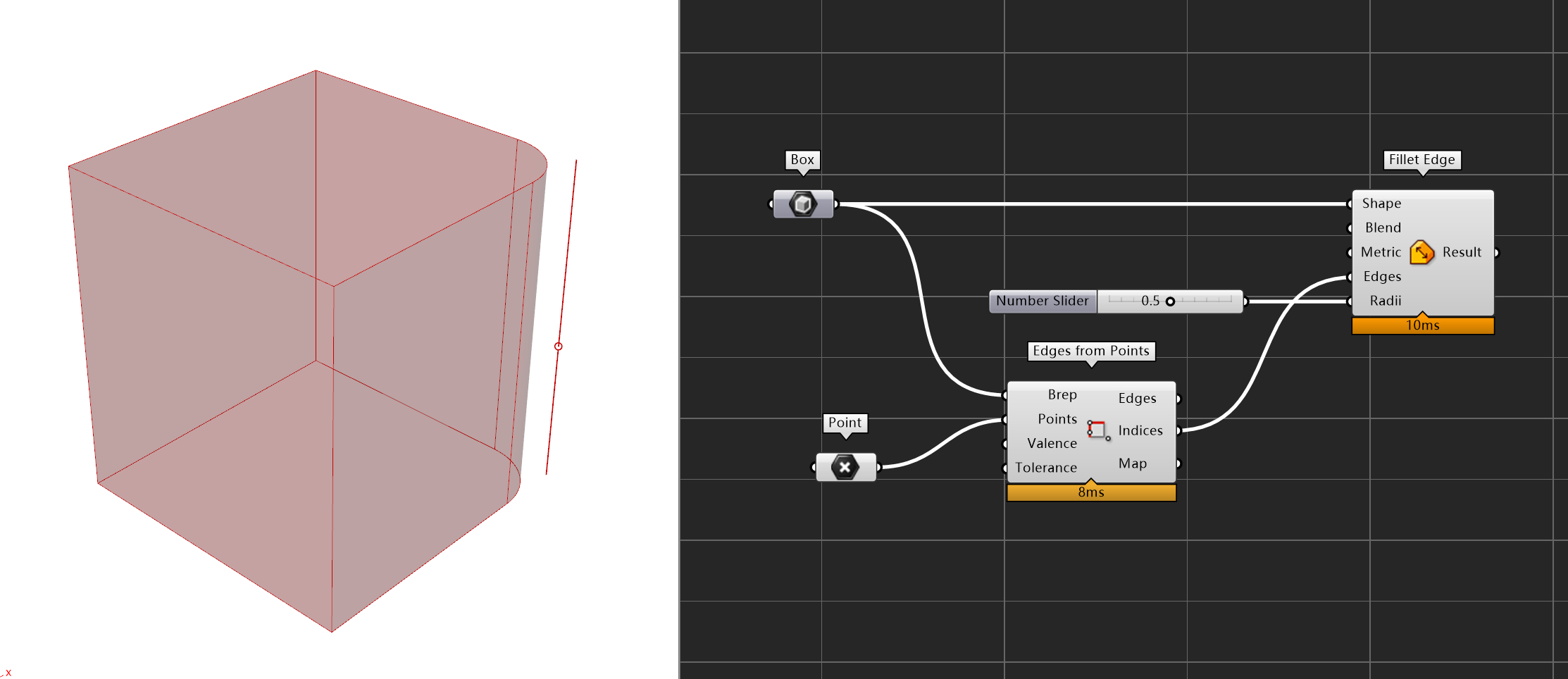Click the Metric input on Fillet Edge
The image size is (1568, 679).
[1381, 252]
